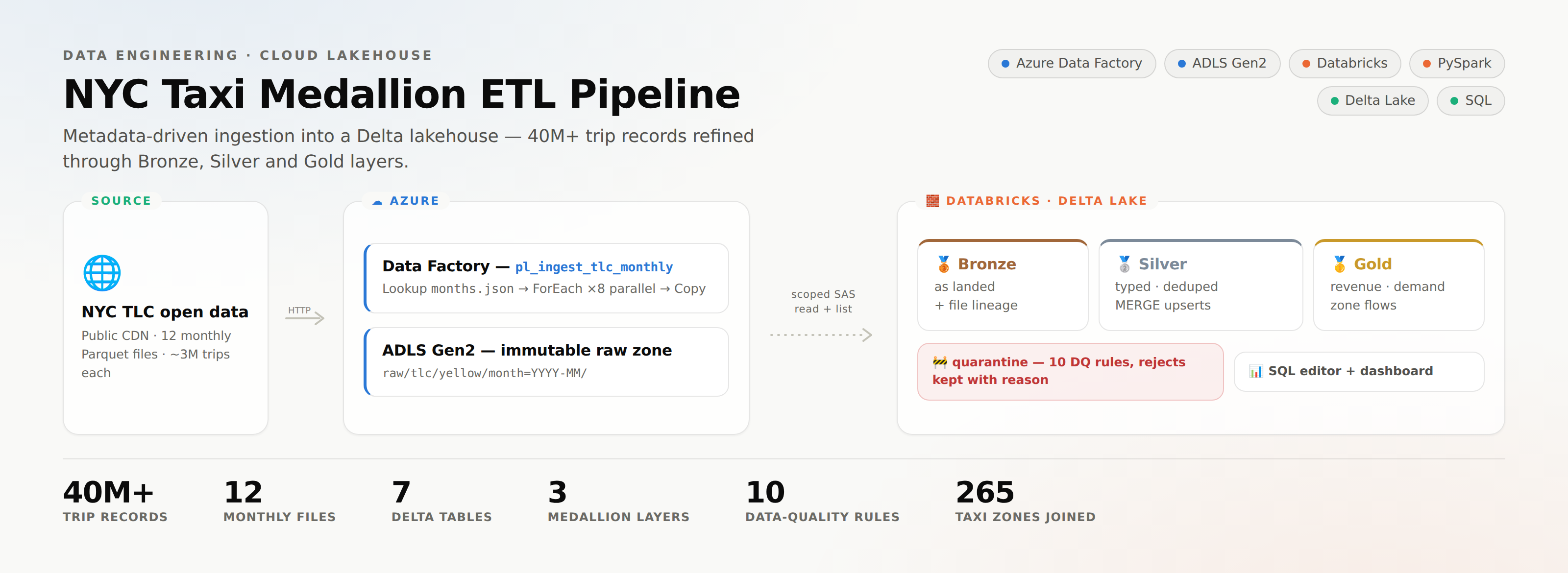The height and width of the screenshot is (573, 1568).
Task: Click the Silver layer heading text
Action: pos(1163,264)
